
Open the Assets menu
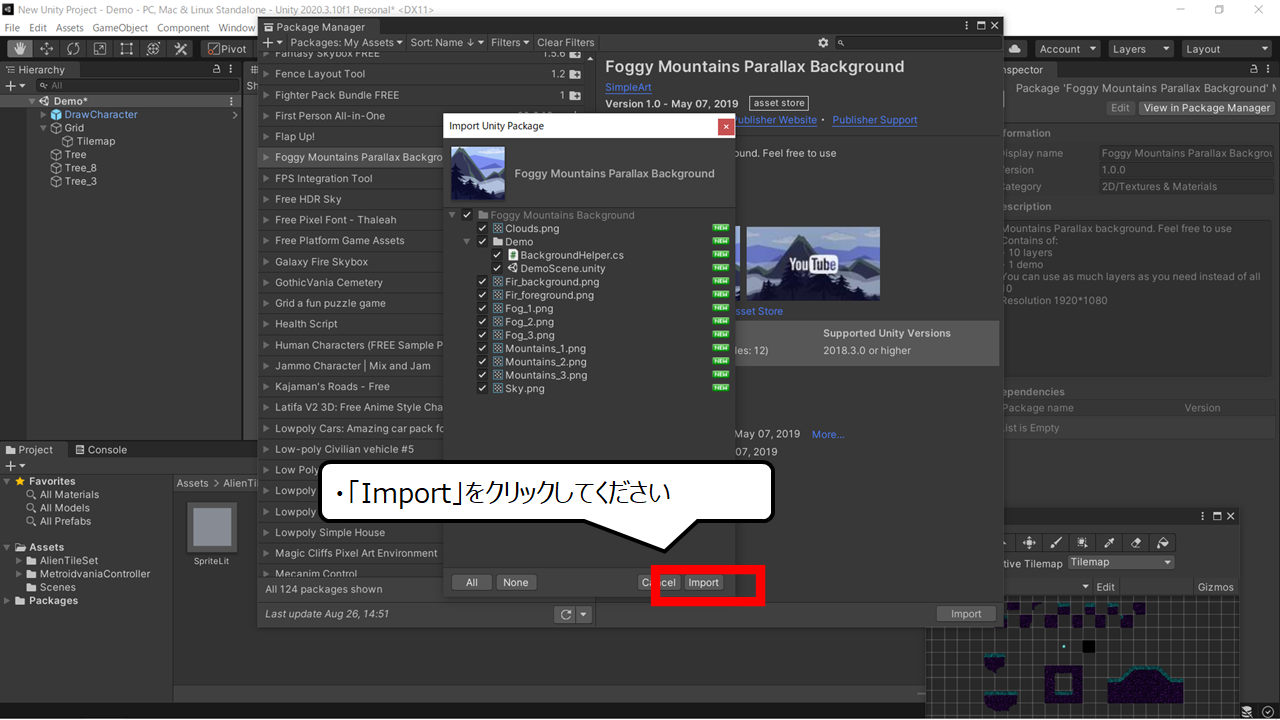(70, 28)
